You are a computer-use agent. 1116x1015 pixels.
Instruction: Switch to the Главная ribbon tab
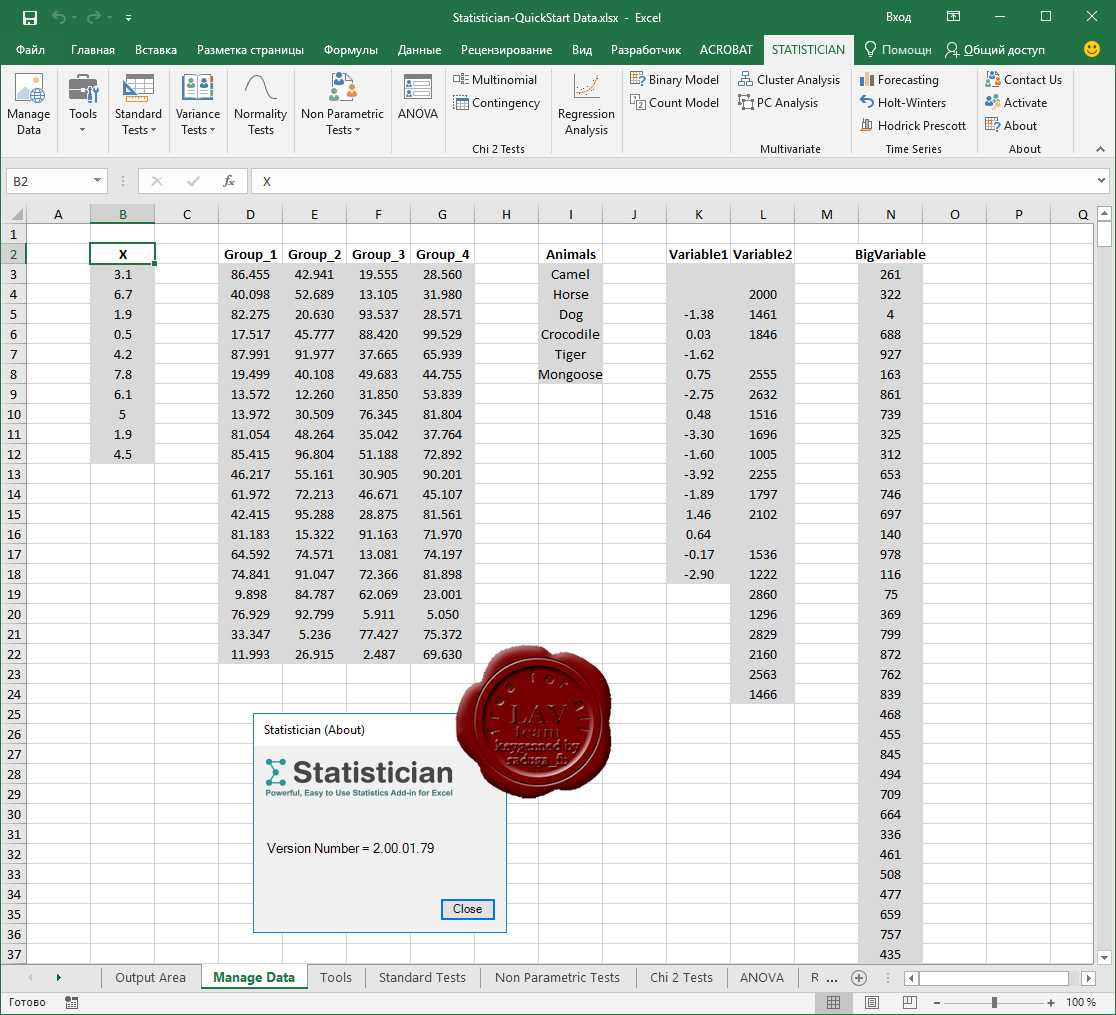(93, 50)
